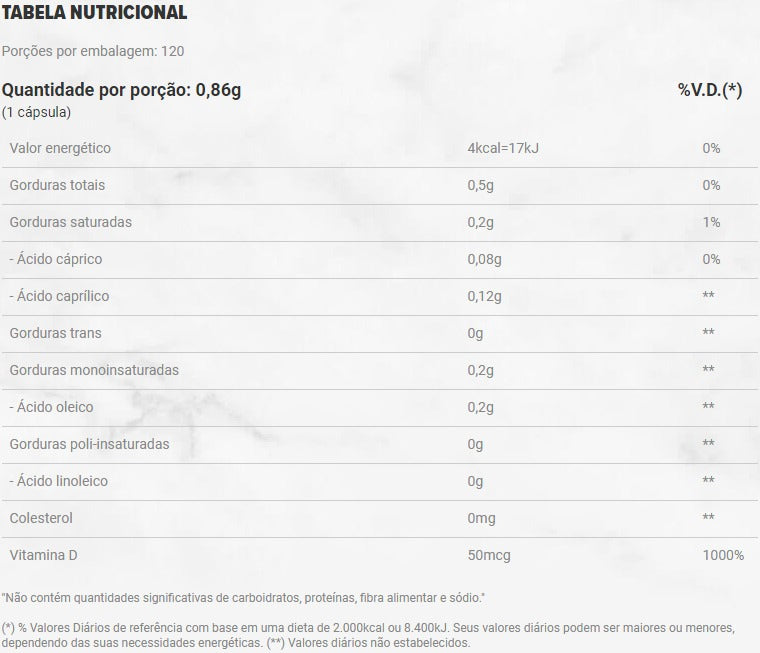Select the Porções por embalagem: 120 text
760x653 pixels.
tap(93, 51)
